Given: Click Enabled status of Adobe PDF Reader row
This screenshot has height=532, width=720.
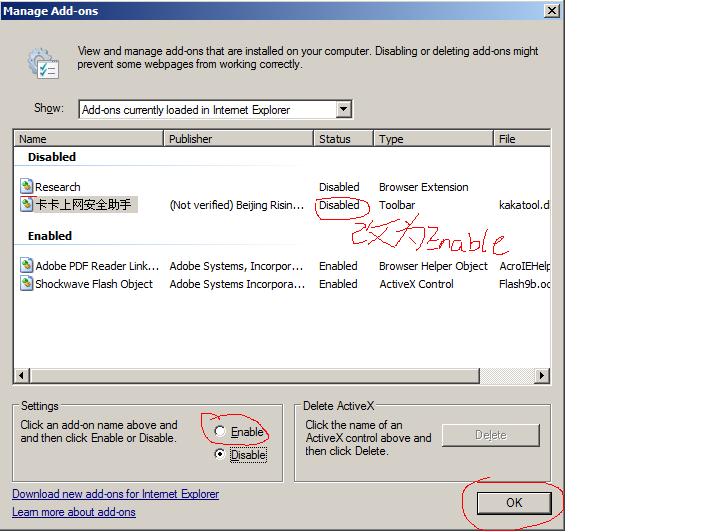Looking at the screenshot, I should pos(338,266).
